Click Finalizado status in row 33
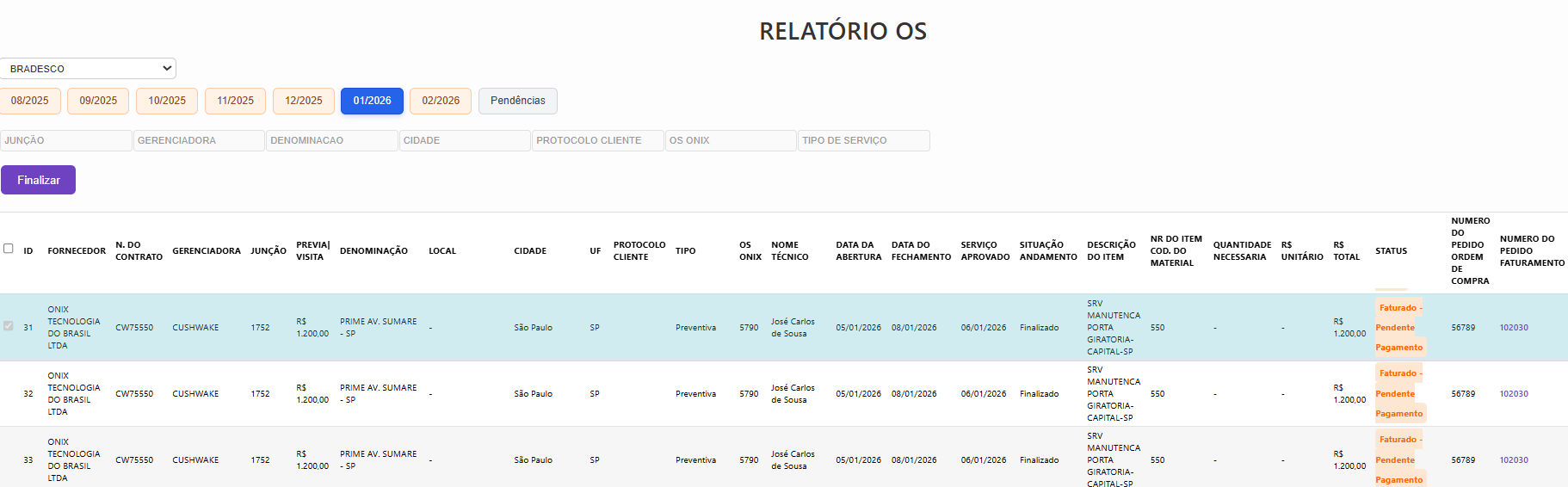The width and height of the screenshot is (1568, 487). 1039,460
